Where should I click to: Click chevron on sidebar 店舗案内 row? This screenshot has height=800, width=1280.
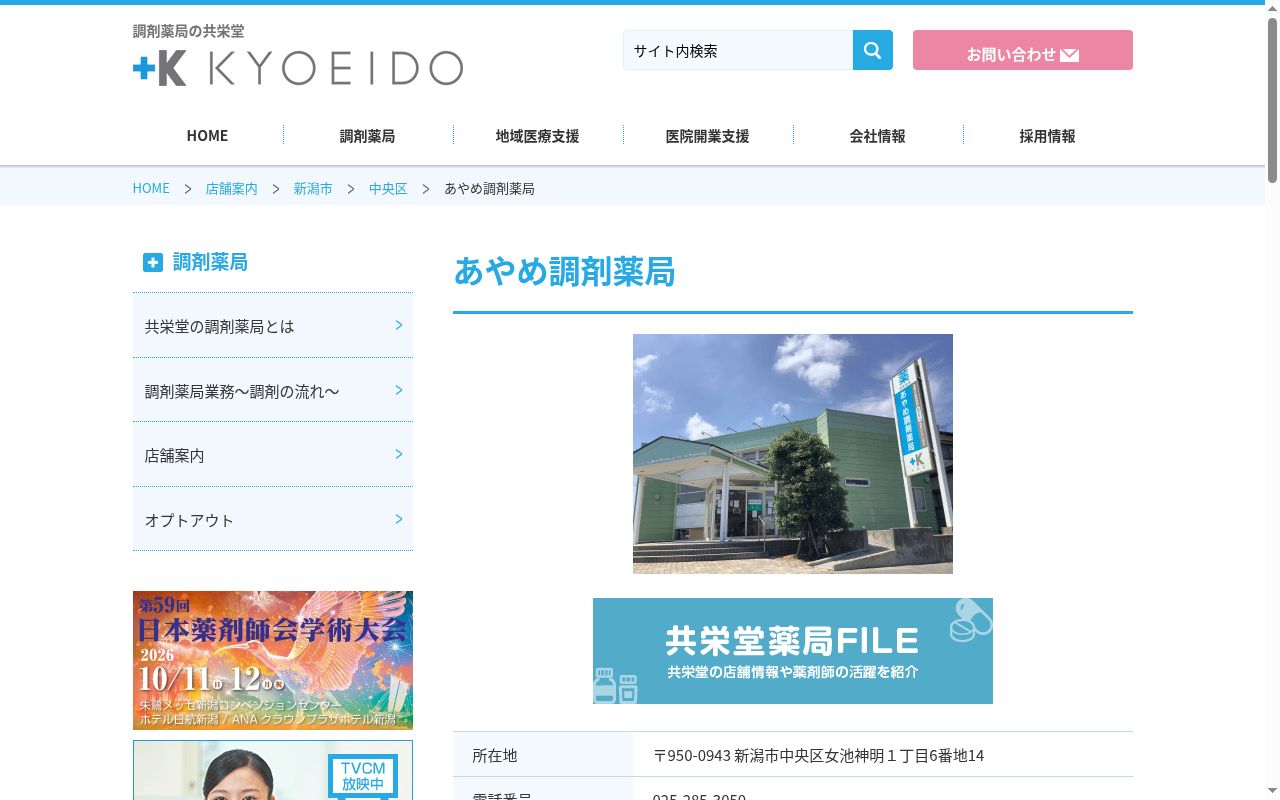click(x=399, y=454)
